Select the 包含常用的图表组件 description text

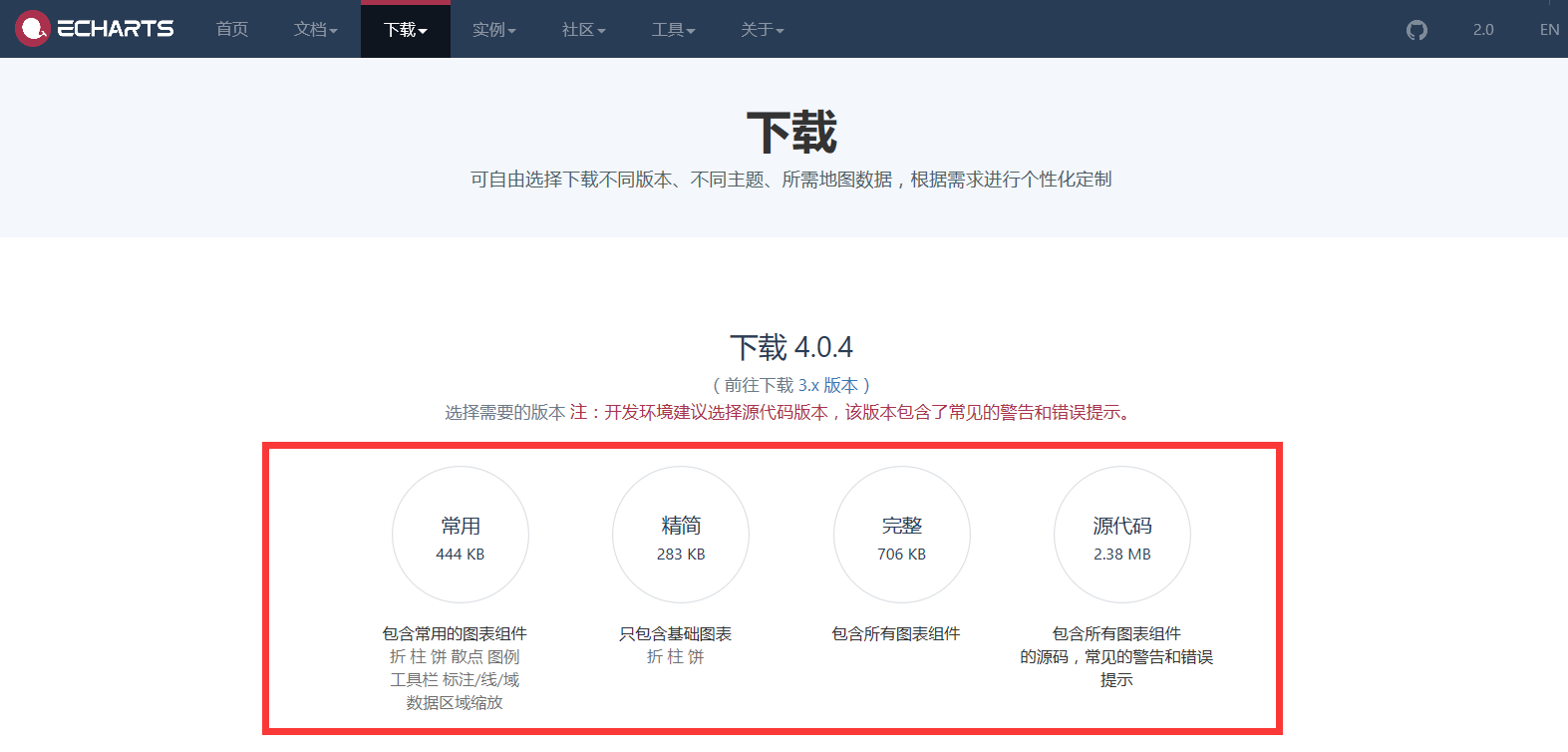pyautogui.click(x=455, y=633)
